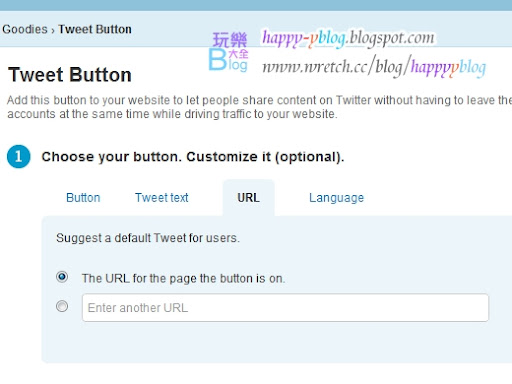This screenshot has height=384, width=512.
Task: Switch to the Button tab
Action: [x=83, y=198]
